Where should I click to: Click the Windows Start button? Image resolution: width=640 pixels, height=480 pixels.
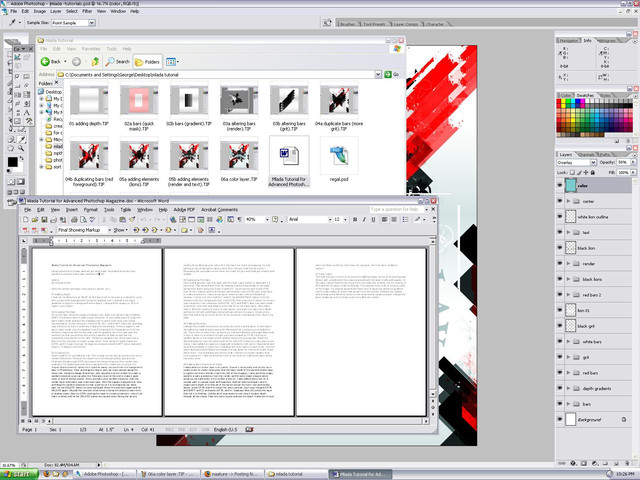coord(19,474)
